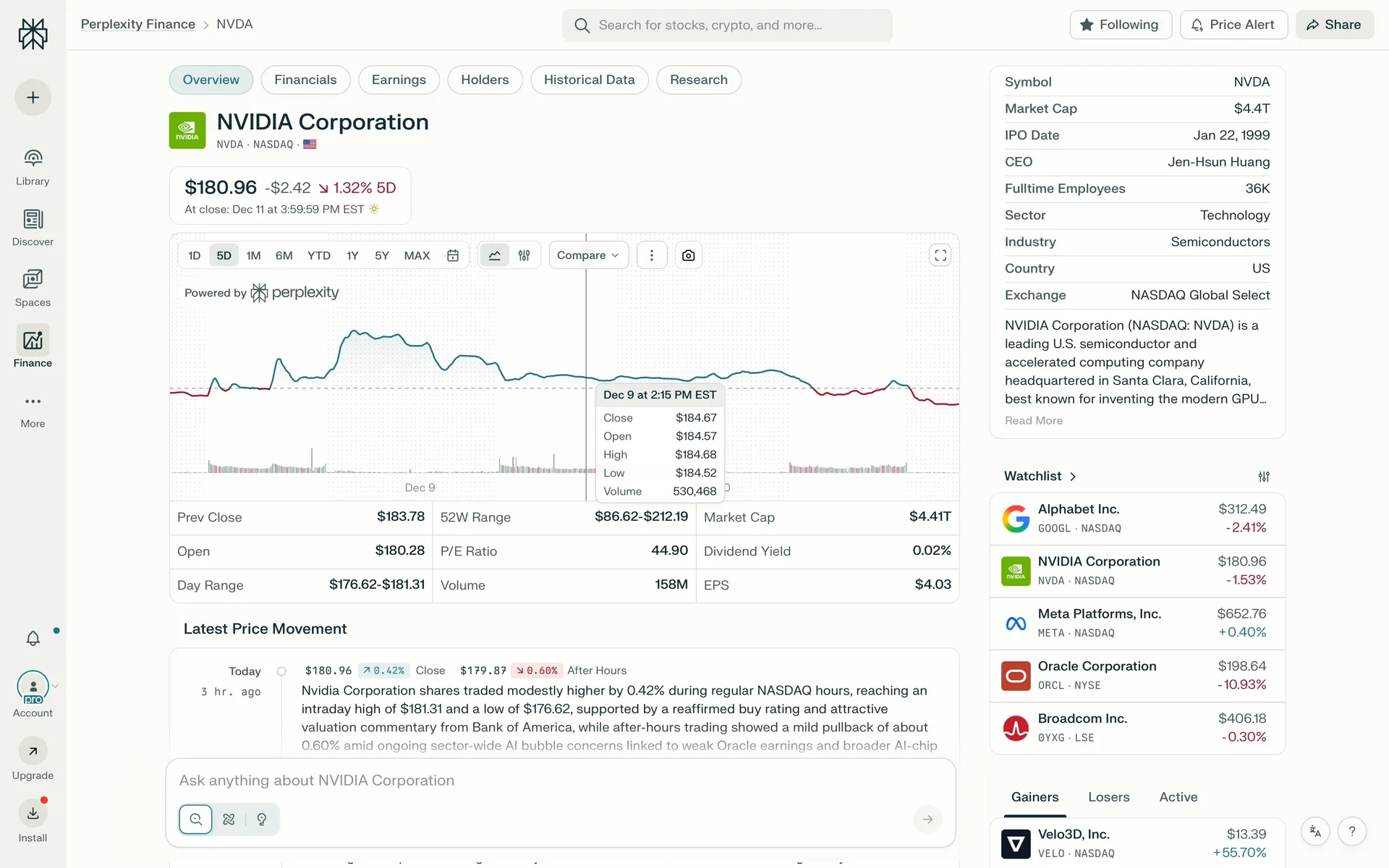Expand the Watchlist chevron

[1073, 477]
